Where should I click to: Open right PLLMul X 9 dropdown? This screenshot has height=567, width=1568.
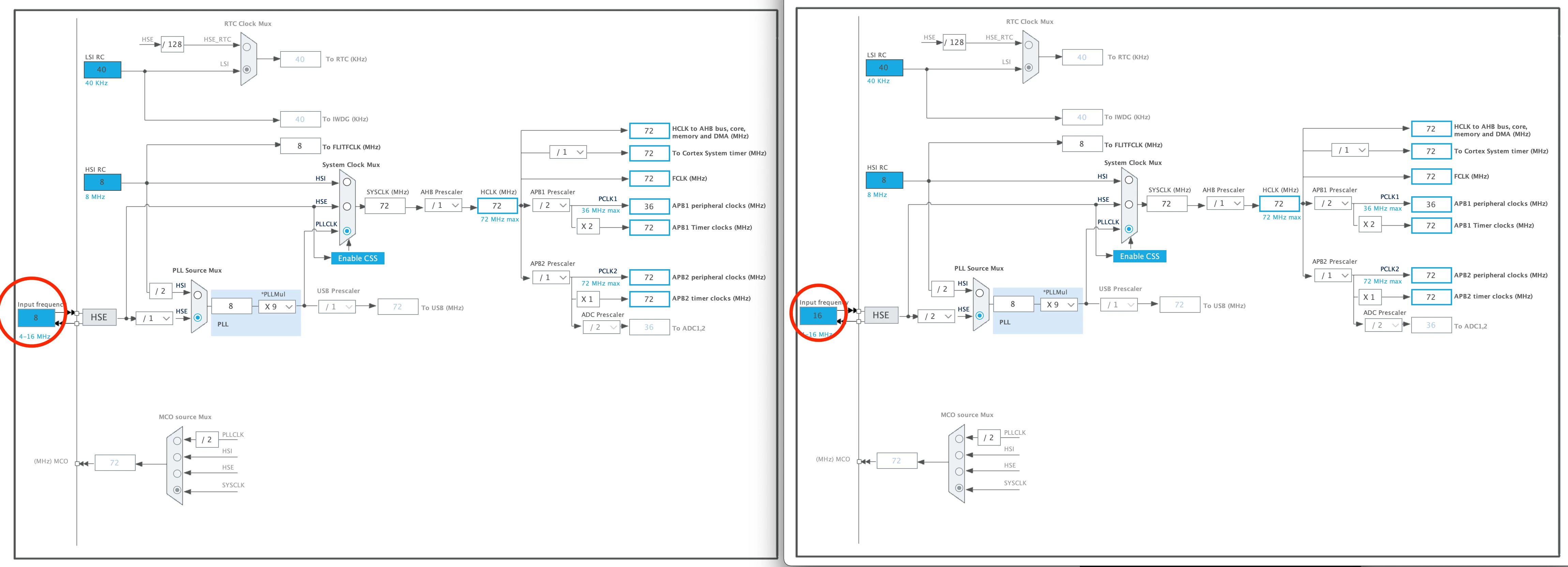[1059, 305]
